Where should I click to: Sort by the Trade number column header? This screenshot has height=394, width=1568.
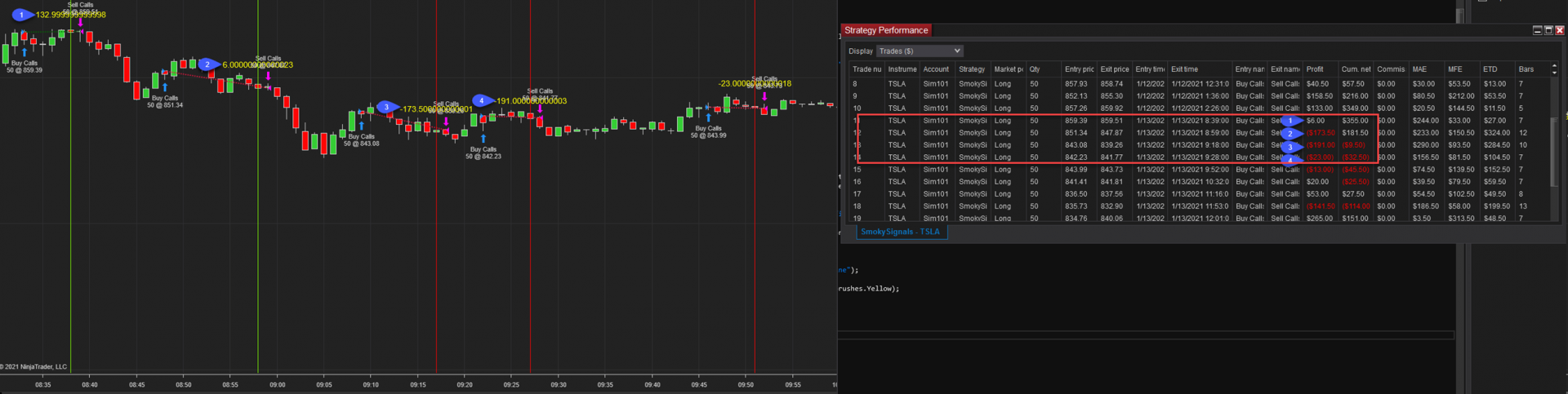pyautogui.click(x=867, y=69)
